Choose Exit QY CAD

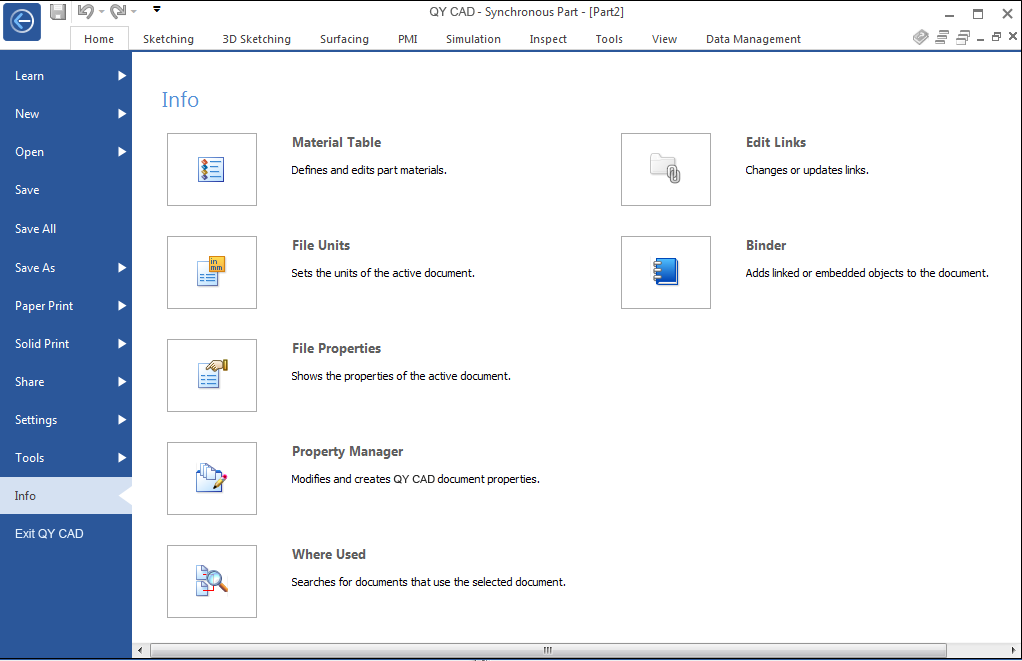49,534
